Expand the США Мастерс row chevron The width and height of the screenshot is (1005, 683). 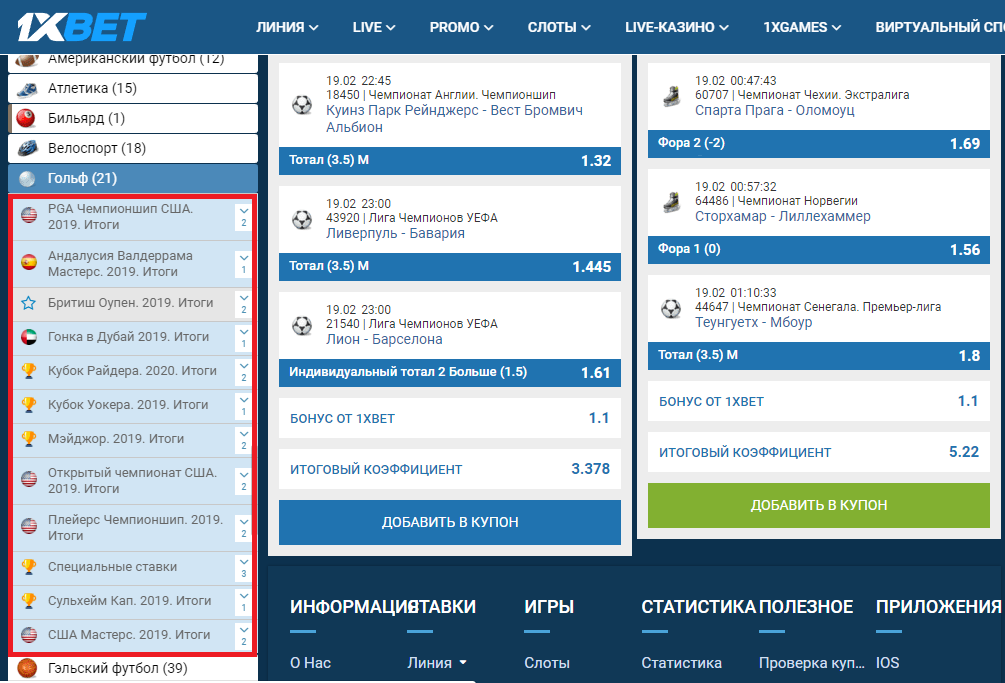point(244,636)
